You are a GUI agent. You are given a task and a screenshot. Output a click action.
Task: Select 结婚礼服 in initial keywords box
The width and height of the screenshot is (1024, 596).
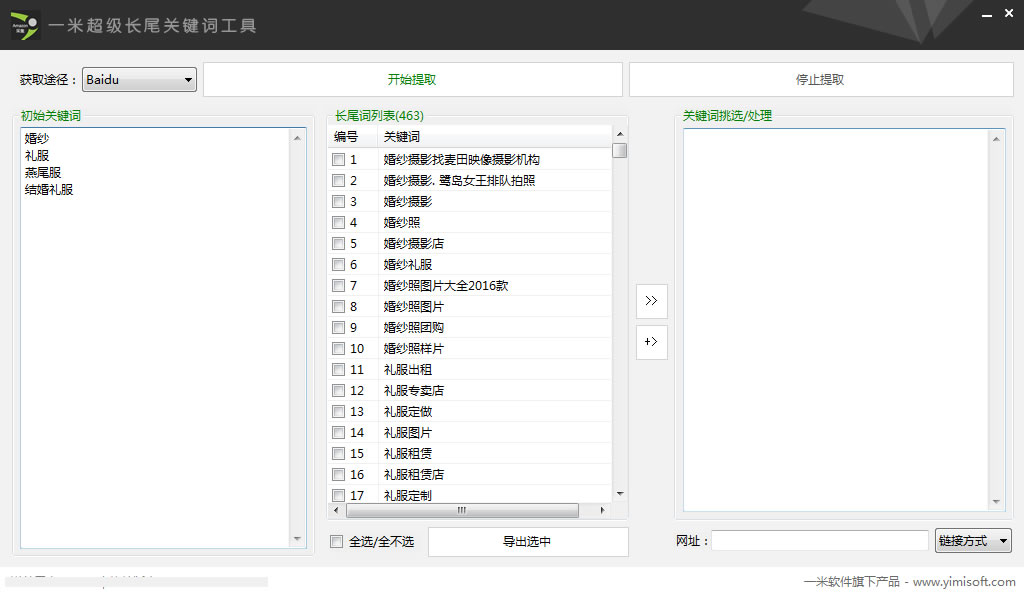click(x=48, y=189)
